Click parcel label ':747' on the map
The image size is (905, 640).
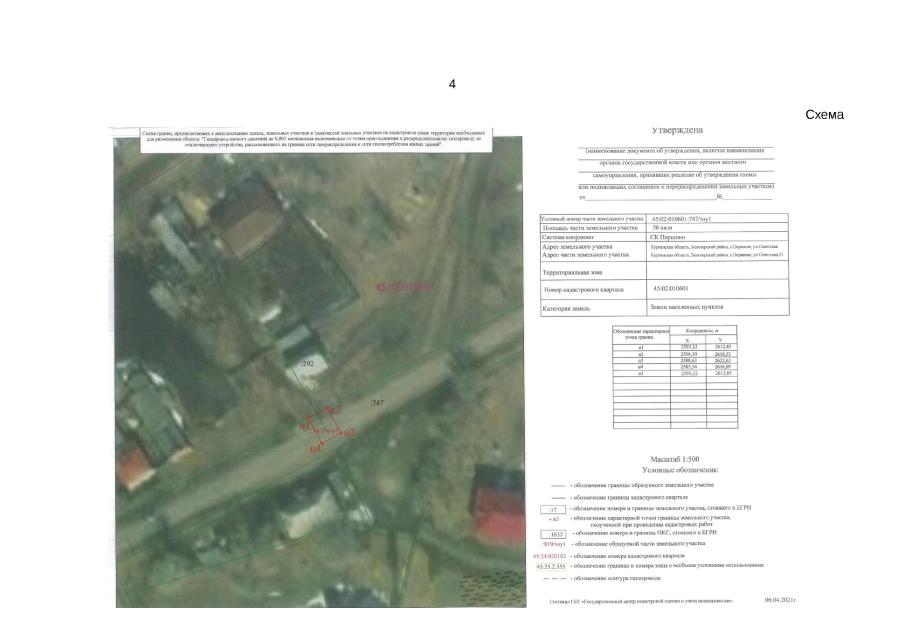(x=377, y=402)
